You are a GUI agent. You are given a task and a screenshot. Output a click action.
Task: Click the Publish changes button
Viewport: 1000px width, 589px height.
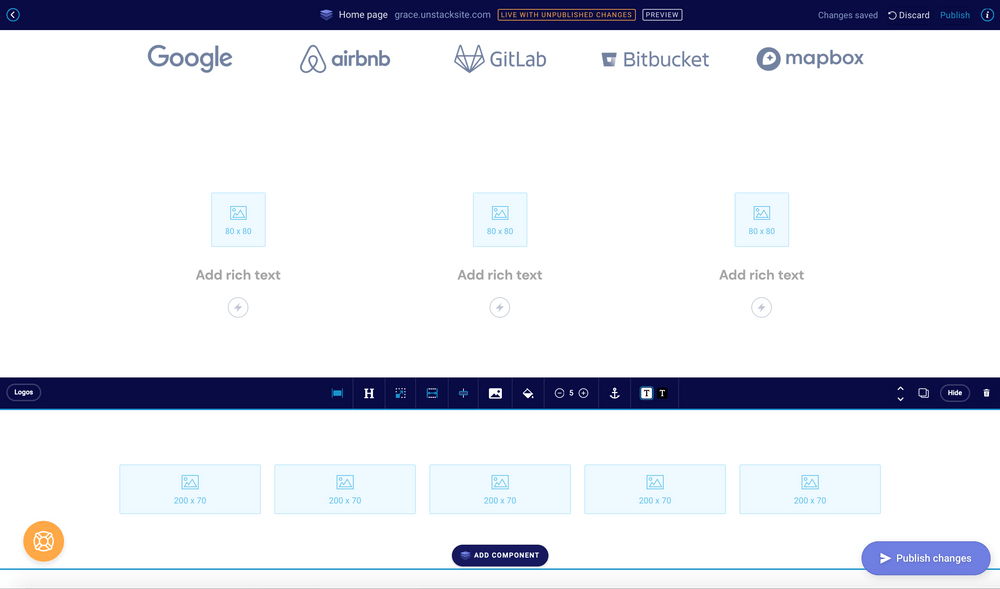point(925,558)
